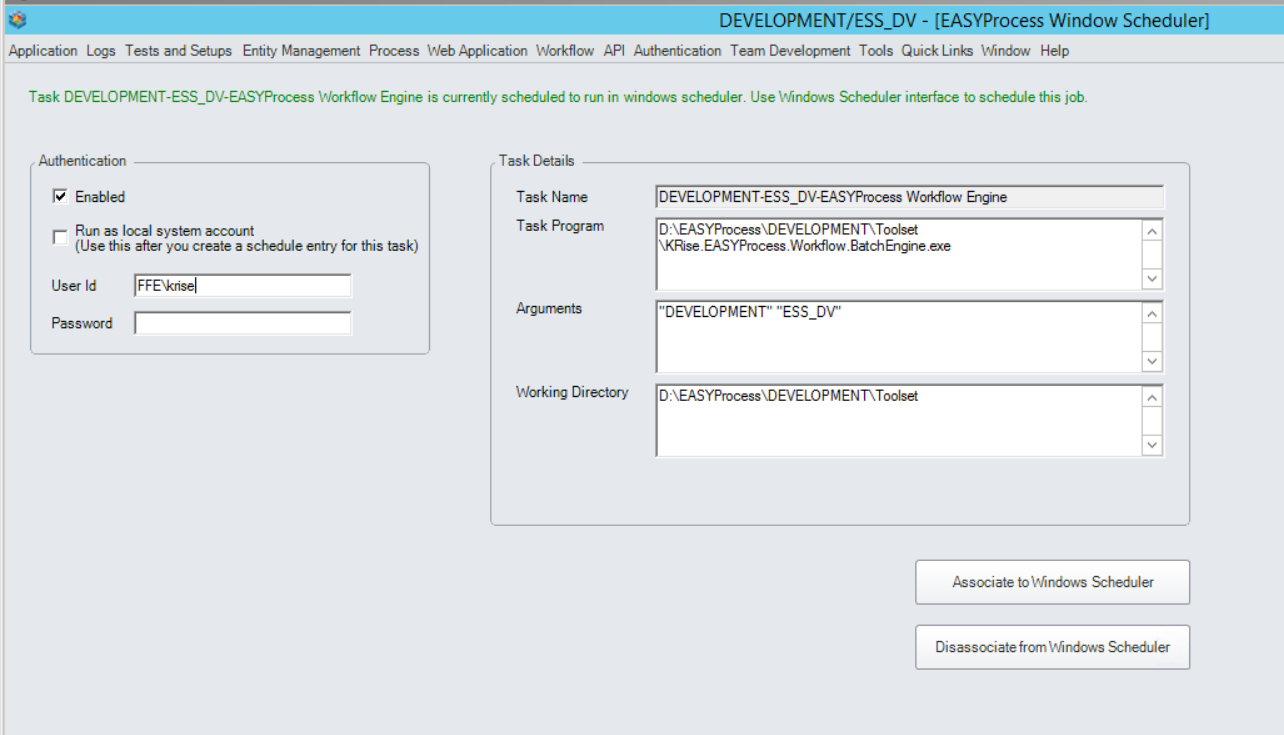Click Task Program scrollbar up arrow
1284x735 pixels.
pos(1152,231)
